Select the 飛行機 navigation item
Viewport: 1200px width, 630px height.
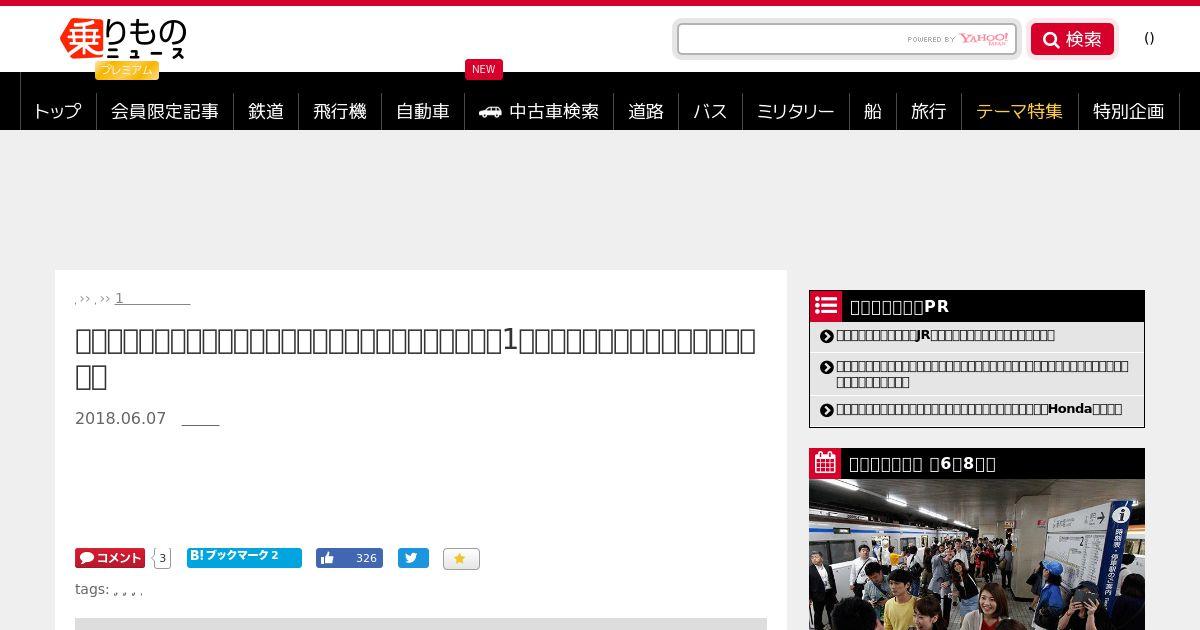[x=340, y=111]
